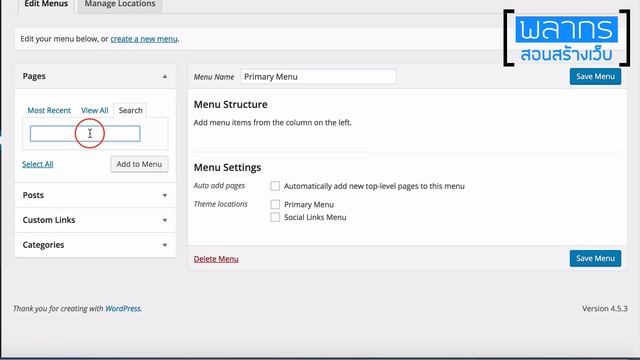
Task: Click the Menu Settings heading
Action: coord(227,167)
